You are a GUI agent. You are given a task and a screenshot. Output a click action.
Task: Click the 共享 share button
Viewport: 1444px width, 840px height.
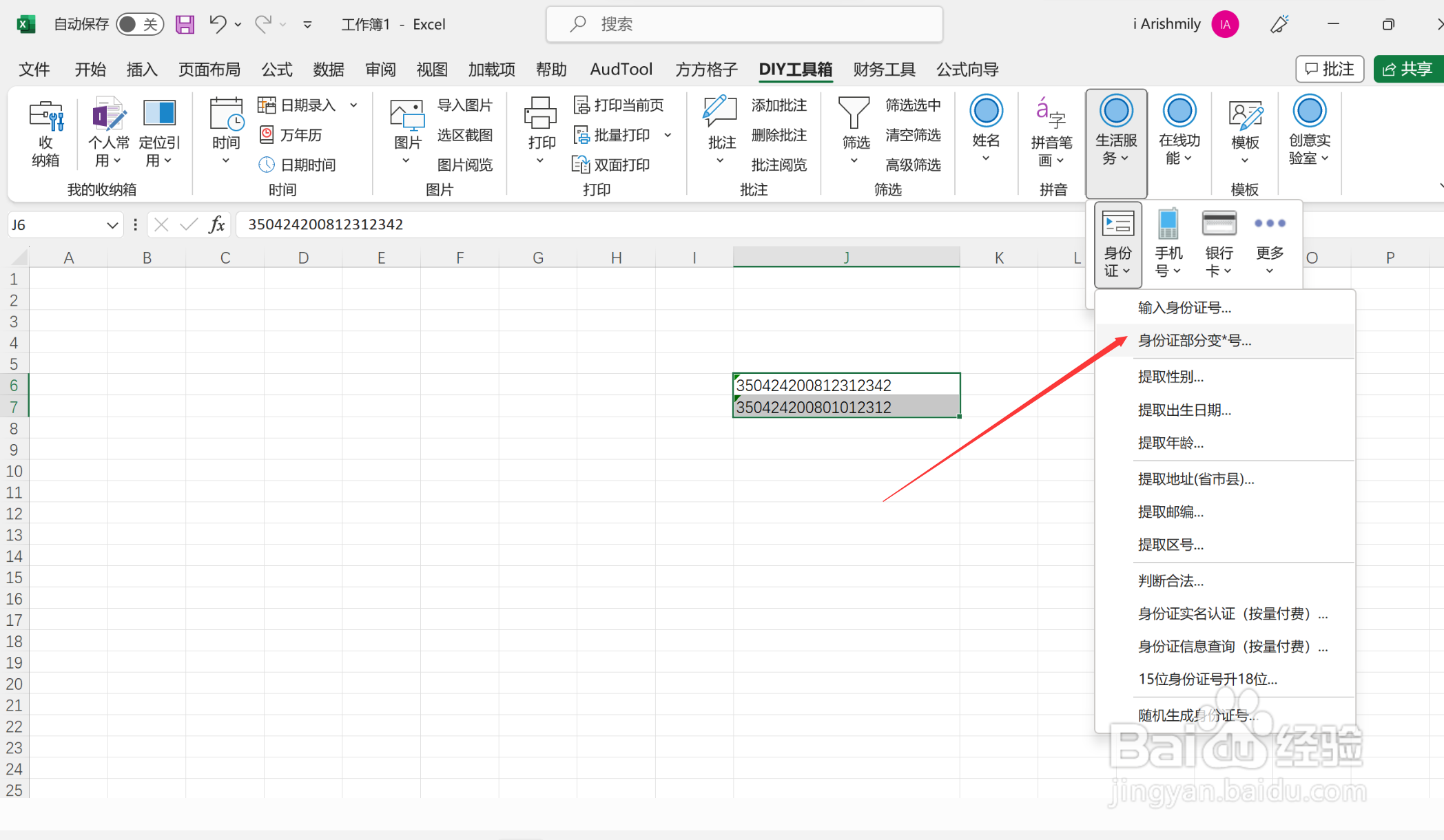(1407, 69)
